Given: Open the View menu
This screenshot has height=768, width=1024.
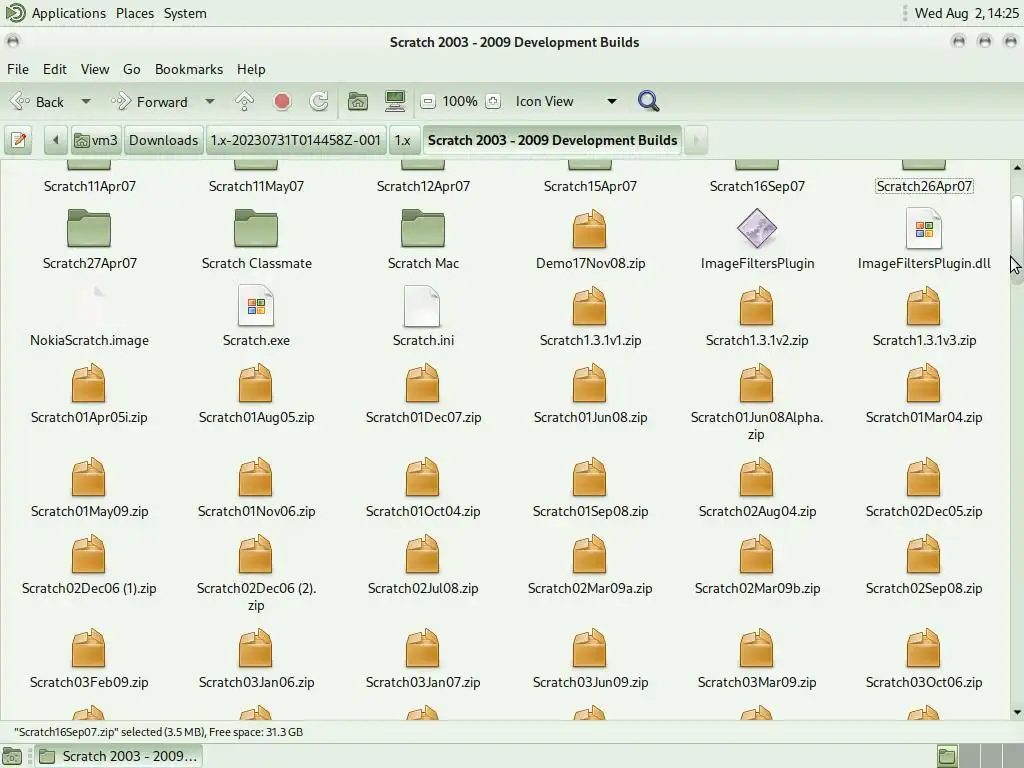Looking at the screenshot, I should pyautogui.click(x=95, y=69).
